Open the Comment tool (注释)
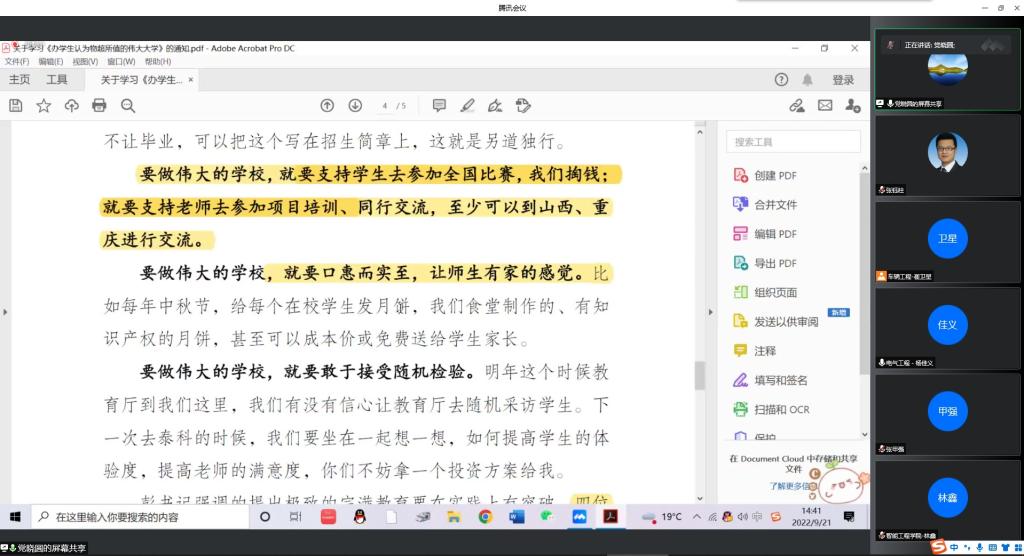Viewport: 1024px width, 556px height. tap(755, 351)
